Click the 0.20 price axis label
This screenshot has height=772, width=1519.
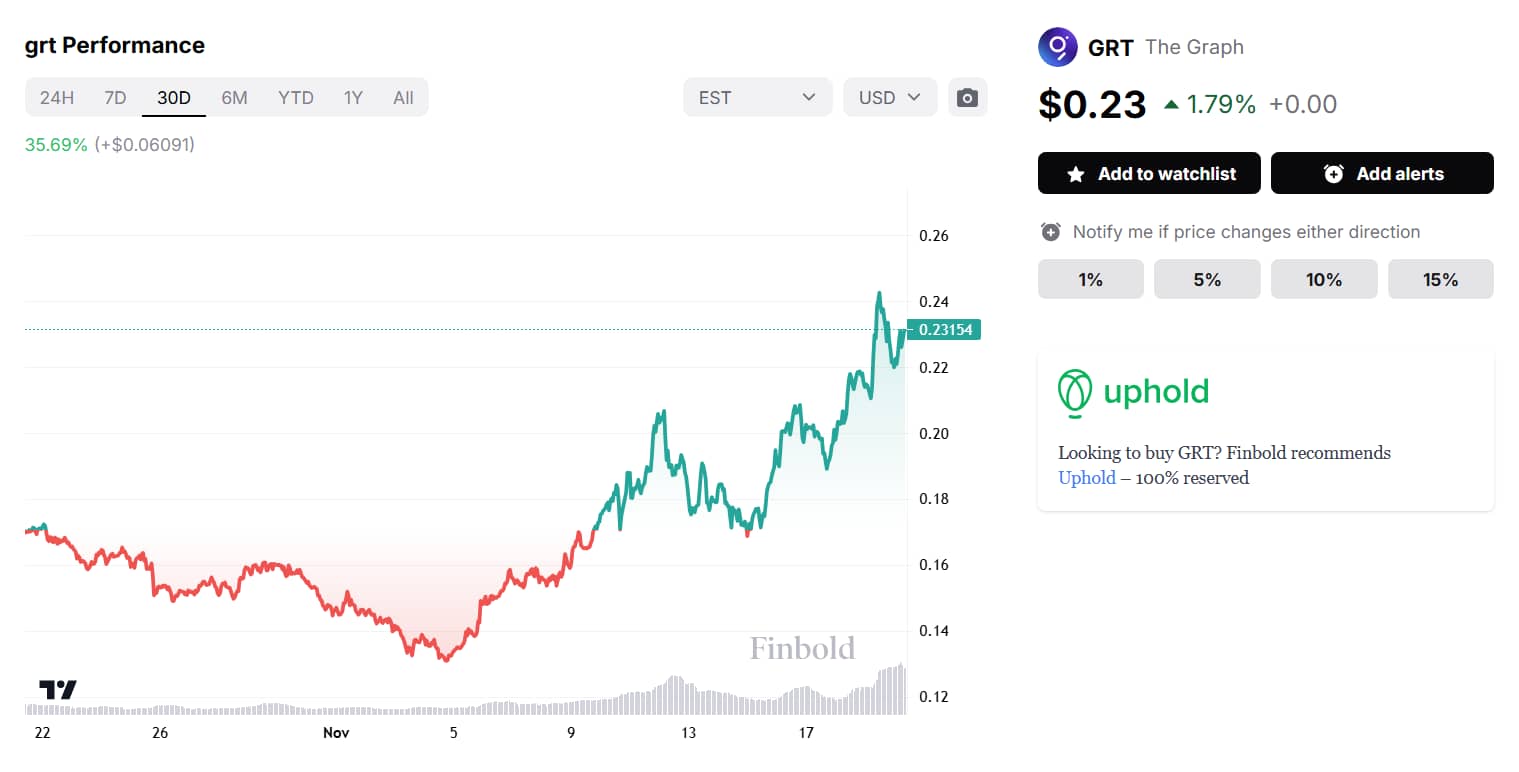coord(933,433)
